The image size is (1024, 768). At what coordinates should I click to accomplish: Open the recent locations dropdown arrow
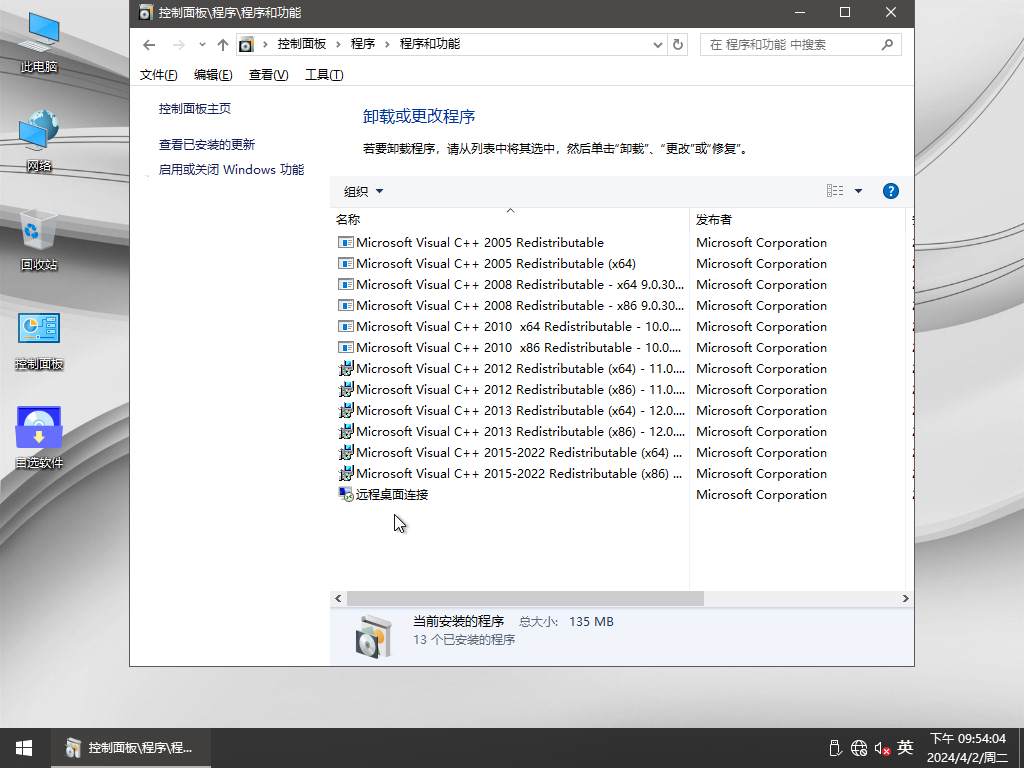[x=202, y=45]
